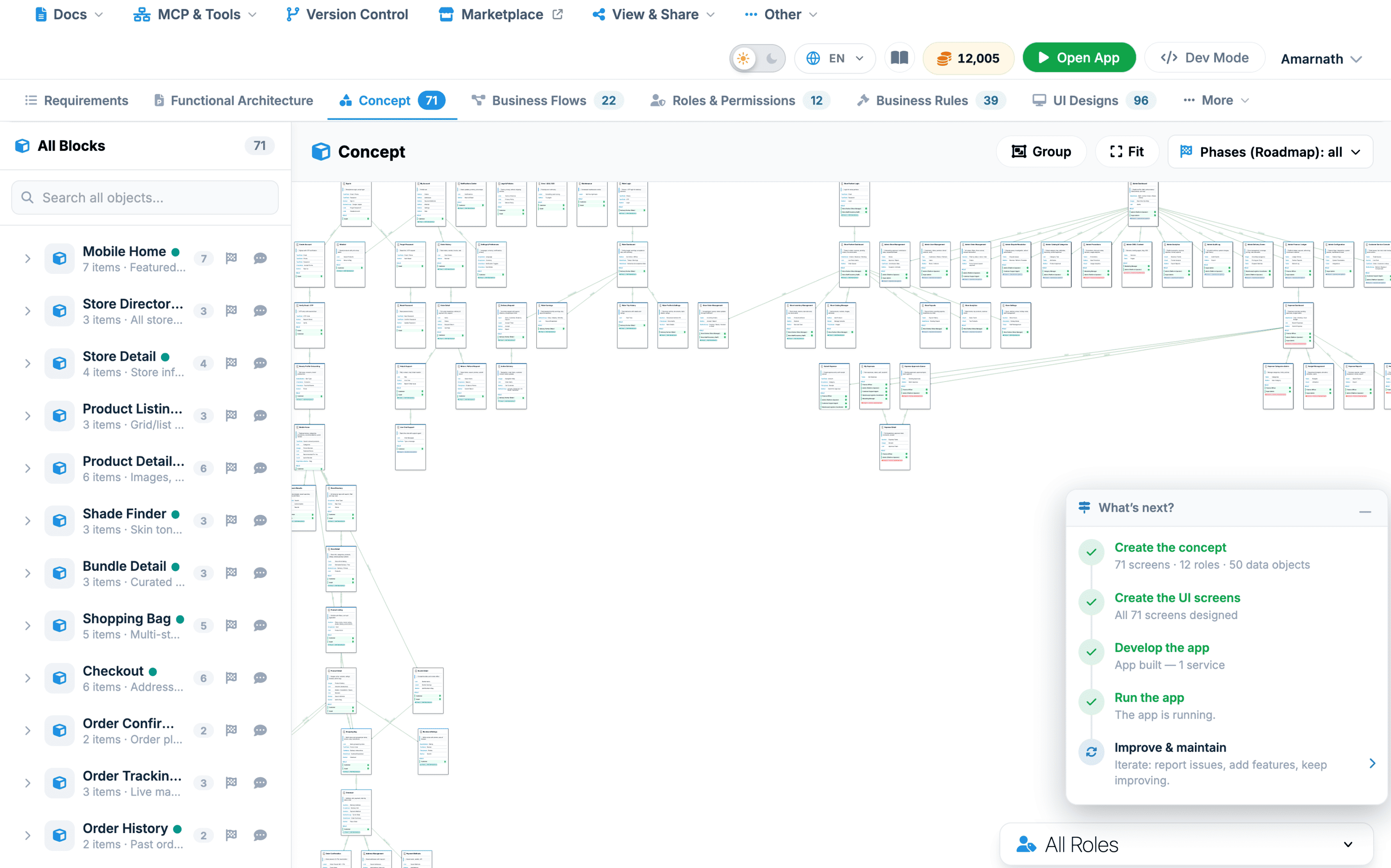Image resolution: width=1391 pixels, height=868 pixels.
Task: Open the Other menu
Action: tap(781, 14)
